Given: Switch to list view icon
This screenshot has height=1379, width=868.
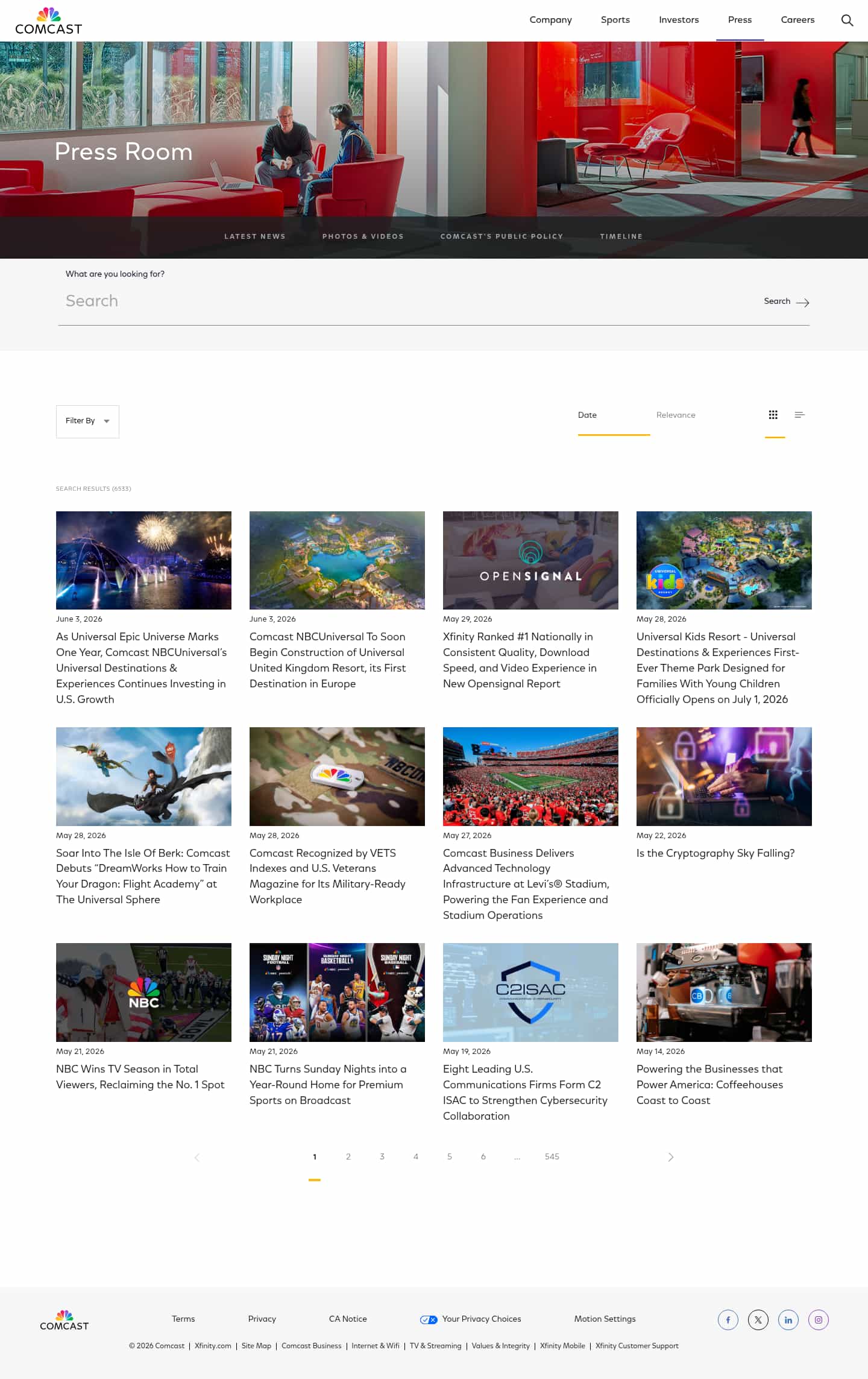Looking at the screenshot, I should point(800,415).
